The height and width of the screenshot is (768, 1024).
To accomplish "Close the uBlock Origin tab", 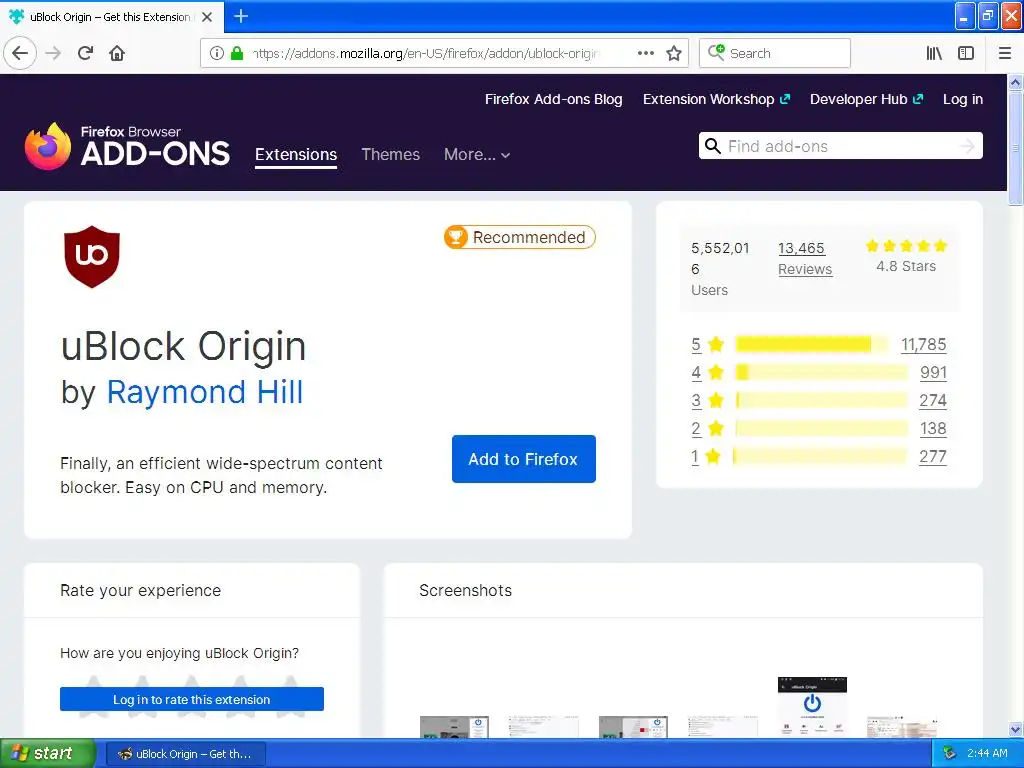I will (207, 17).
